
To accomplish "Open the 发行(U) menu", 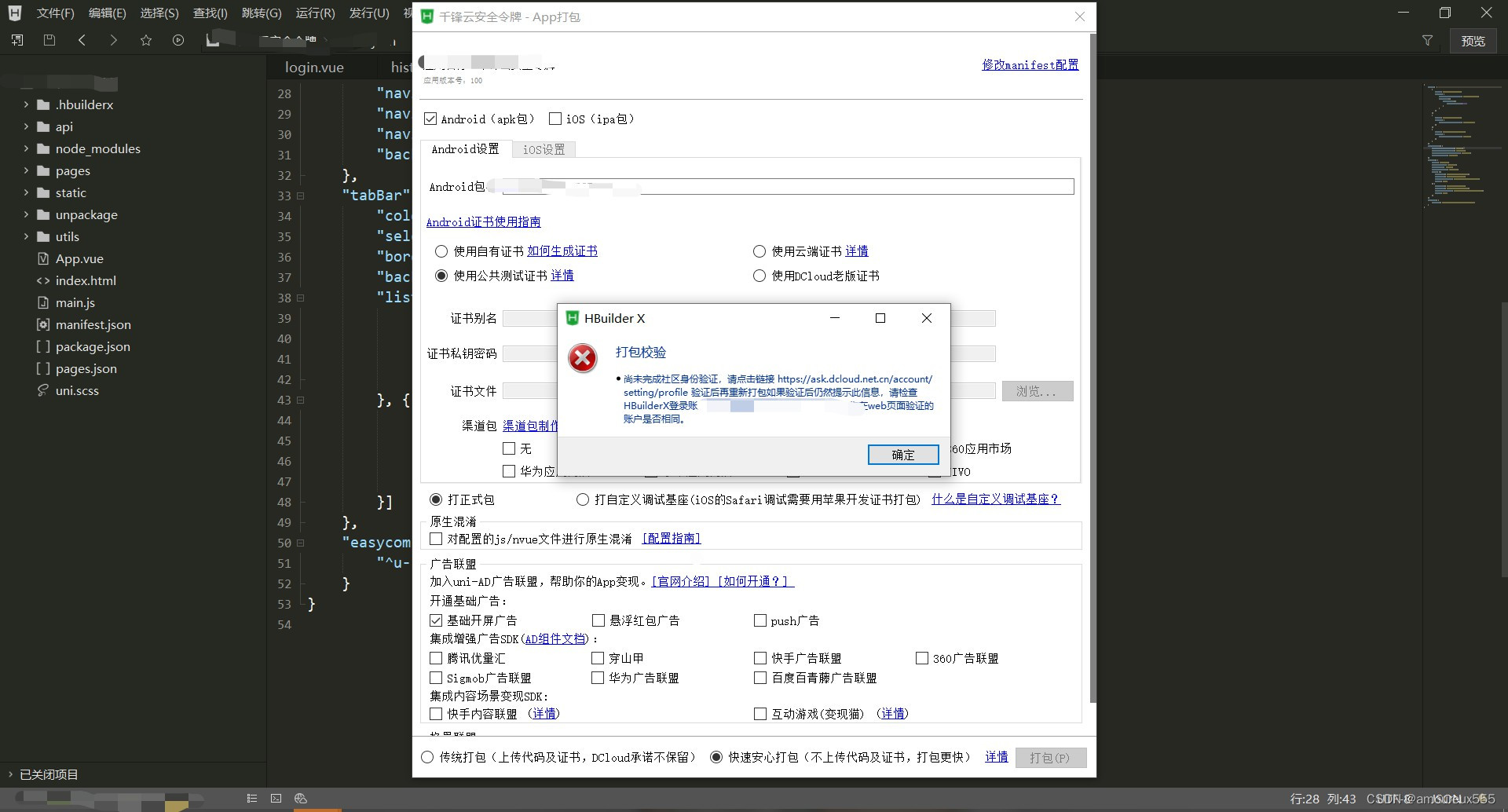I will 368,13.
